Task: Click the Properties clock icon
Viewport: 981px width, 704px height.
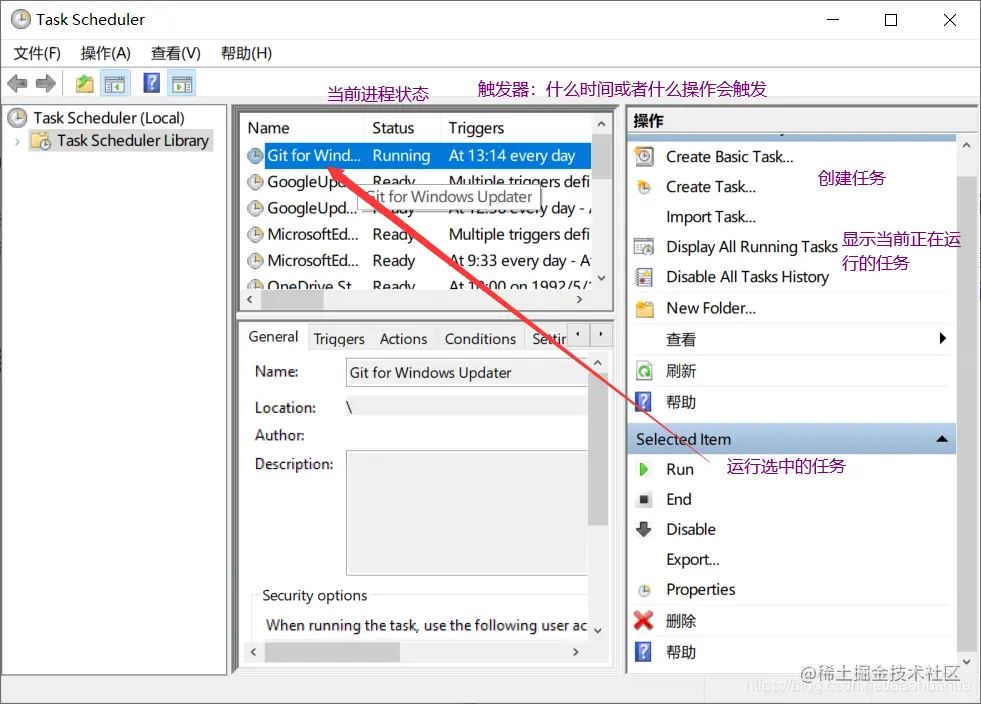Action: tap(644, 590)
